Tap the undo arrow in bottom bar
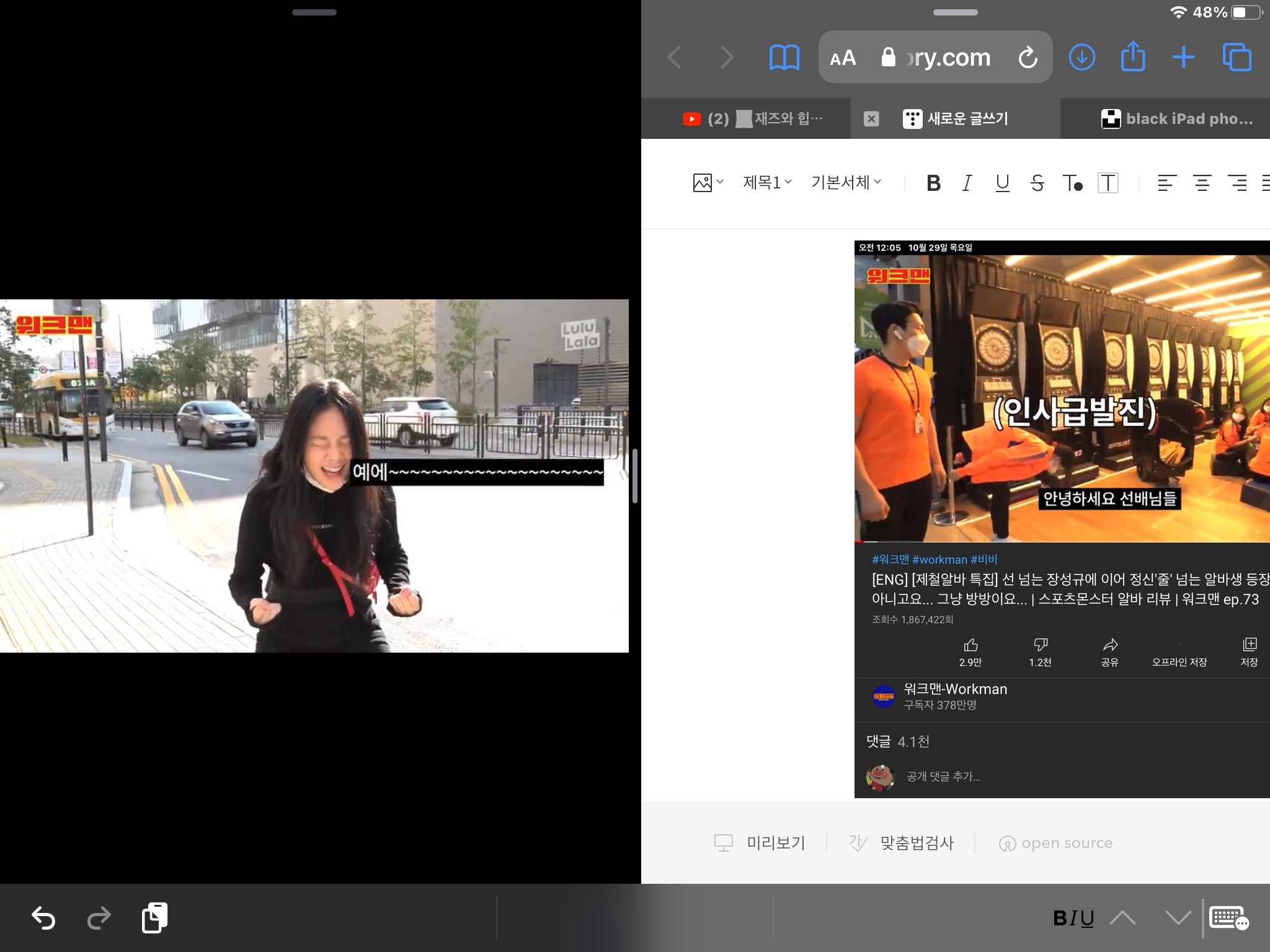Image resolution: width=1270 pixels, height=952 pixels. tap(43, 918)
